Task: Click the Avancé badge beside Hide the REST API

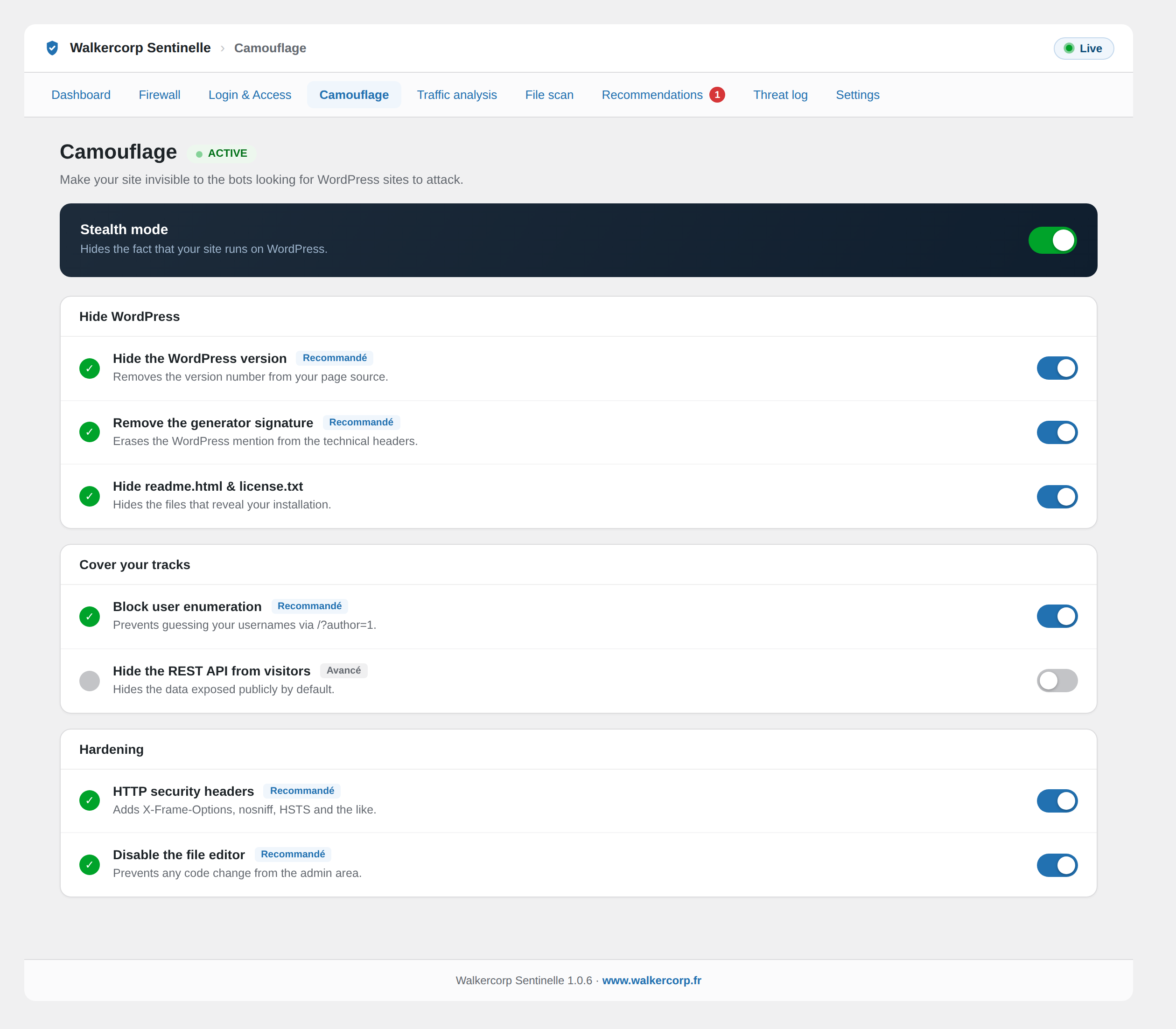Action: point(343,670)
